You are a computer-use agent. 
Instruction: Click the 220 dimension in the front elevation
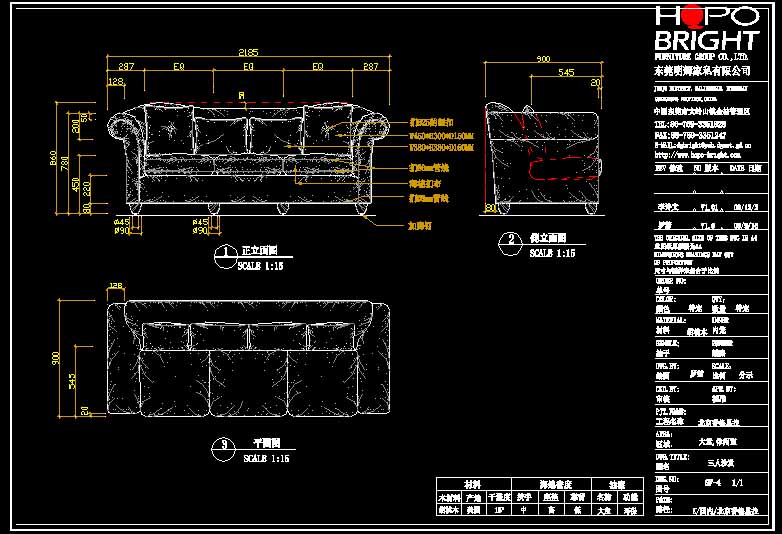tap(87, 188)
